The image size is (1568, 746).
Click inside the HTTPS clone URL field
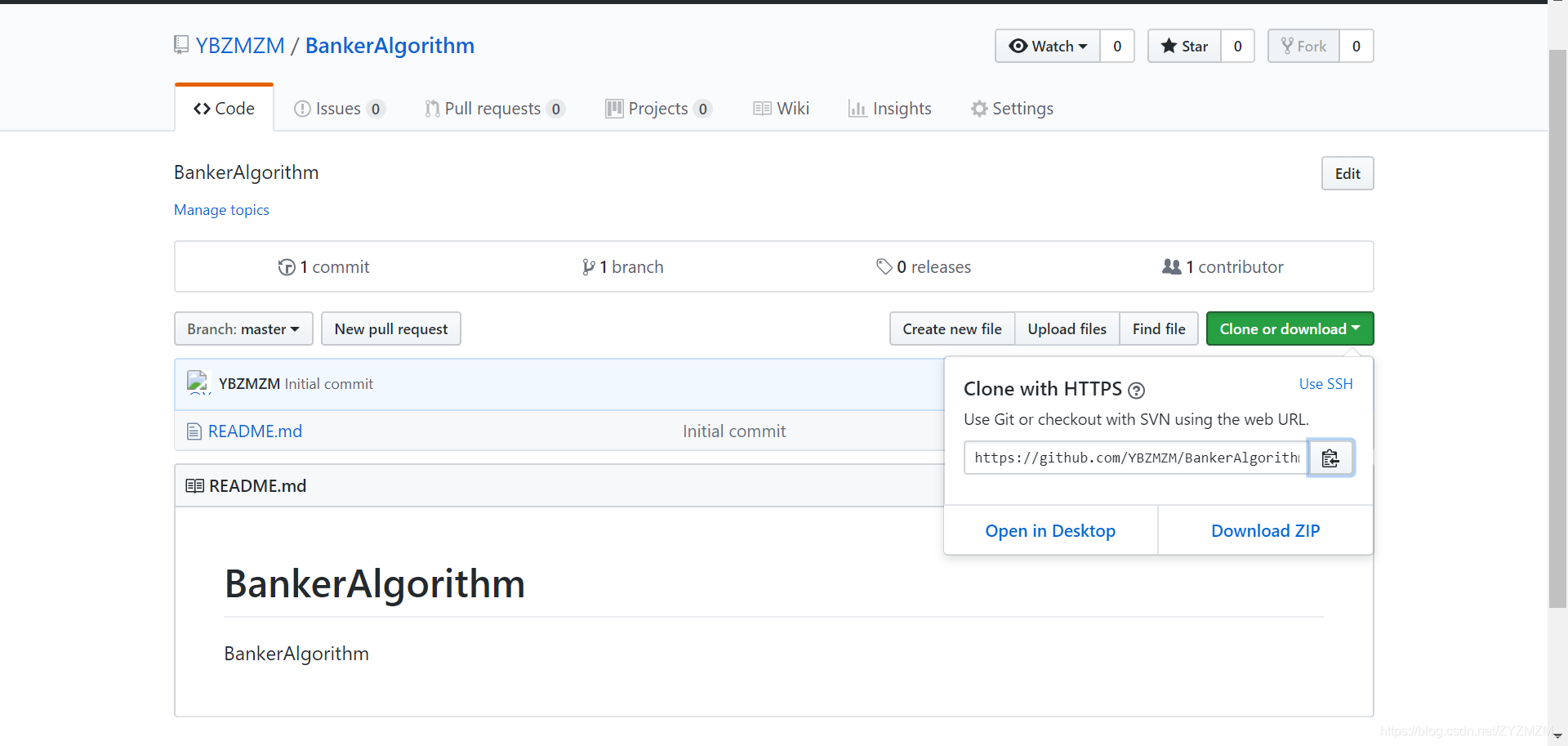[1134, 458]
